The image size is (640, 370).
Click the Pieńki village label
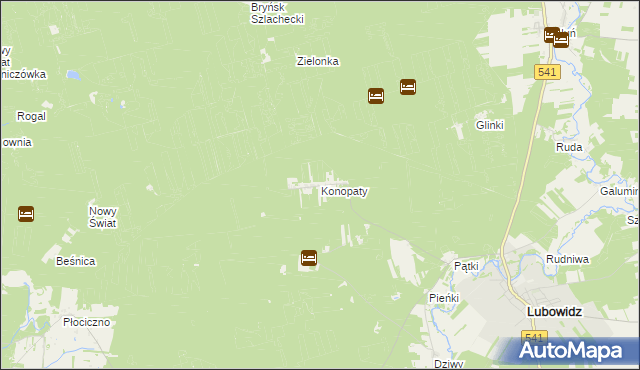coord(444,298)
